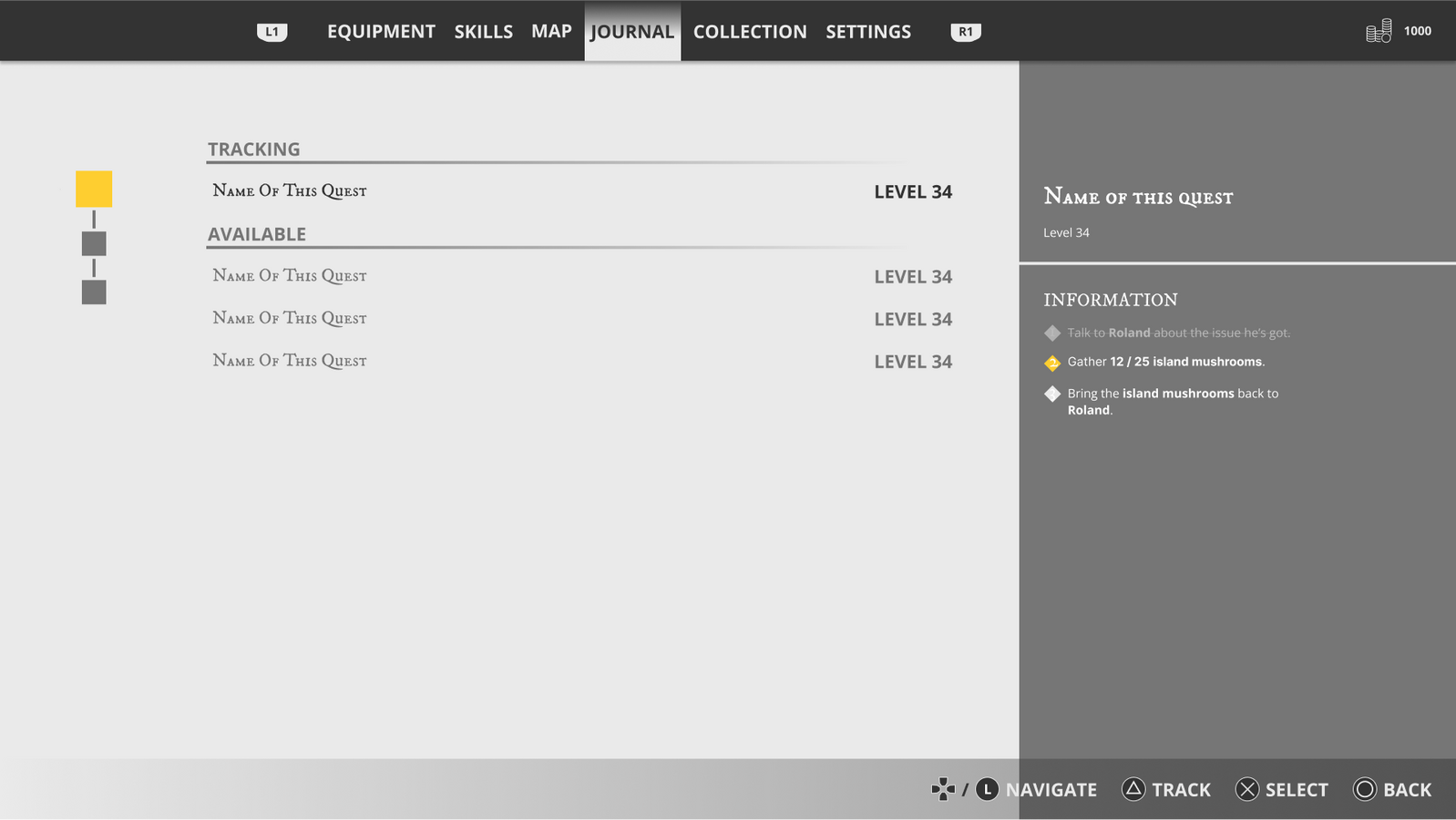This screenshot has width=1456, height=820.
Task: Select the yellow square sidebar marker
Action: [x=94, y=189]
